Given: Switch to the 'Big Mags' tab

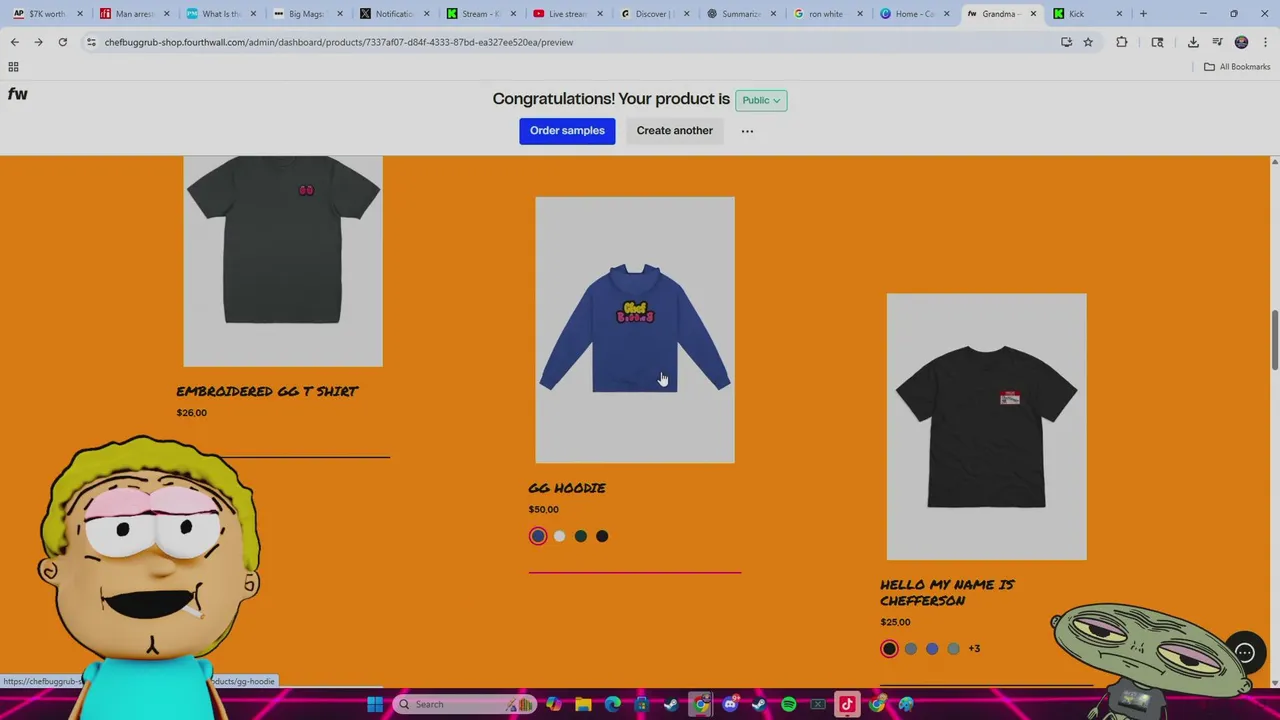Looking at the screenshot, I should pyautogui.click(x=307, y=14).
